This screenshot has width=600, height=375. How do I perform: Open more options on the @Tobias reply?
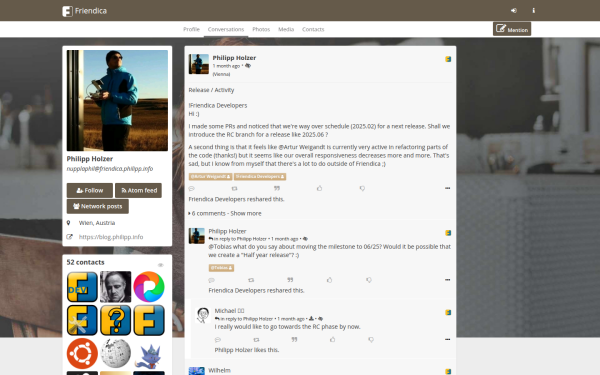click(x=447, y=280)
